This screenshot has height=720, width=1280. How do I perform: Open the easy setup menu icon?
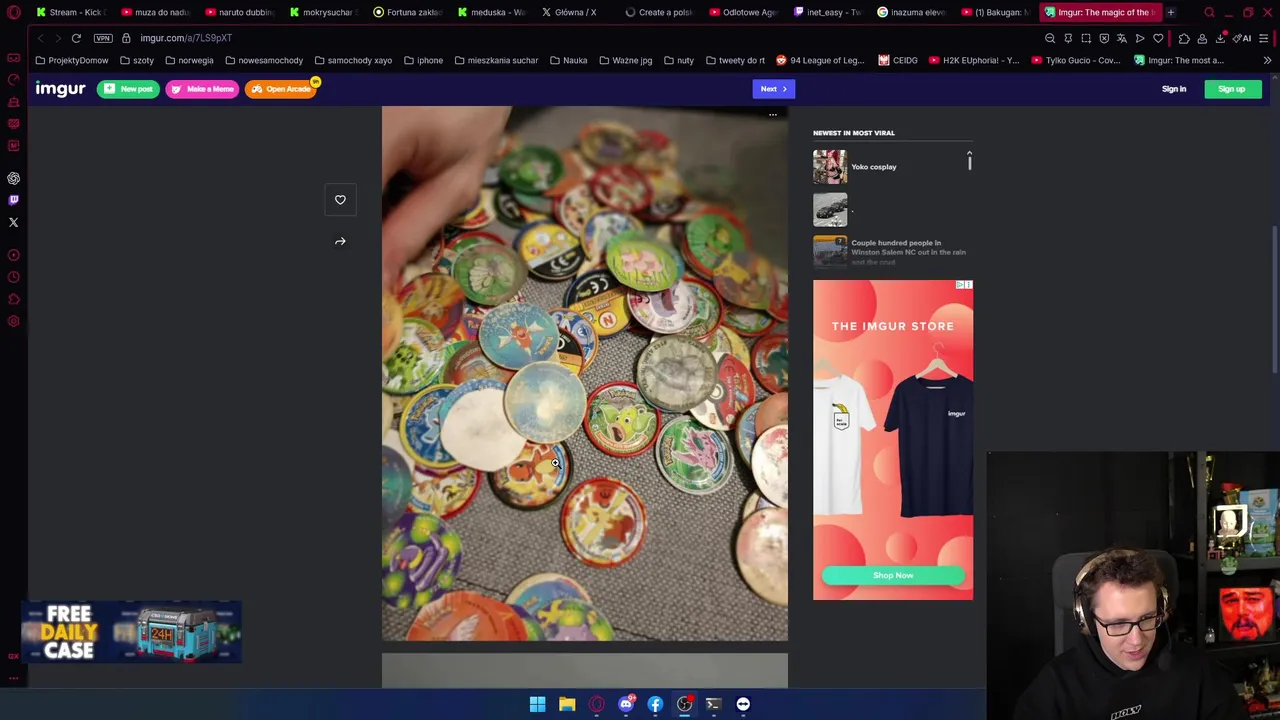tap(1264, 38)
